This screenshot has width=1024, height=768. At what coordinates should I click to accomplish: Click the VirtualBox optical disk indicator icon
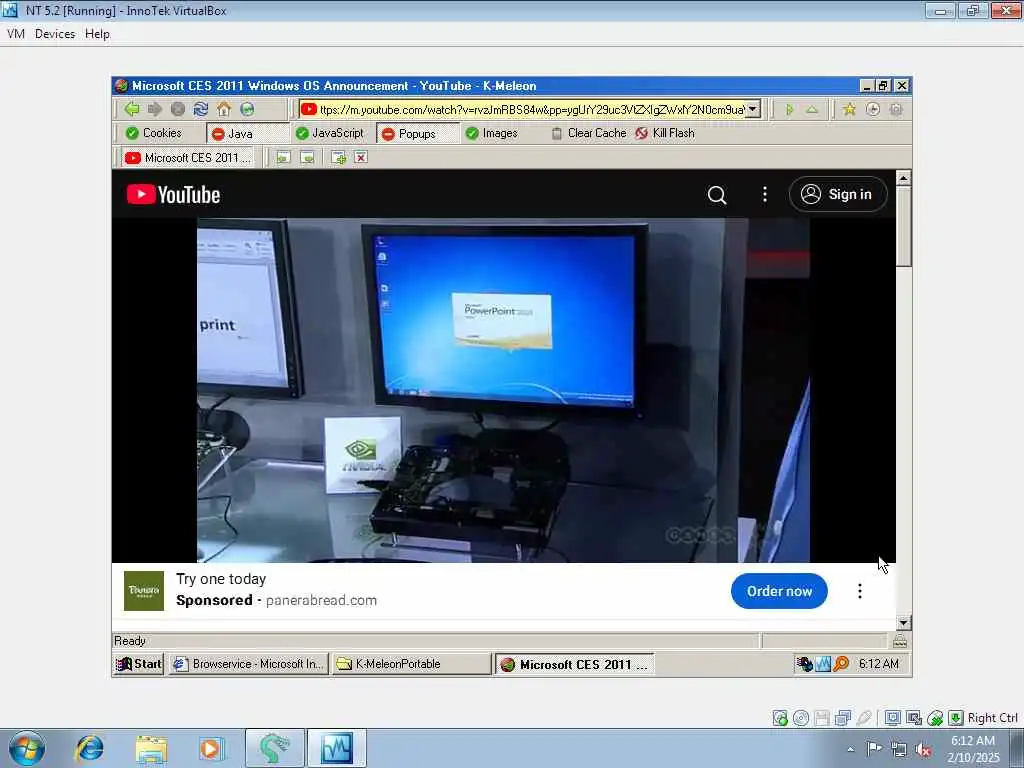(x=801, y=718)
